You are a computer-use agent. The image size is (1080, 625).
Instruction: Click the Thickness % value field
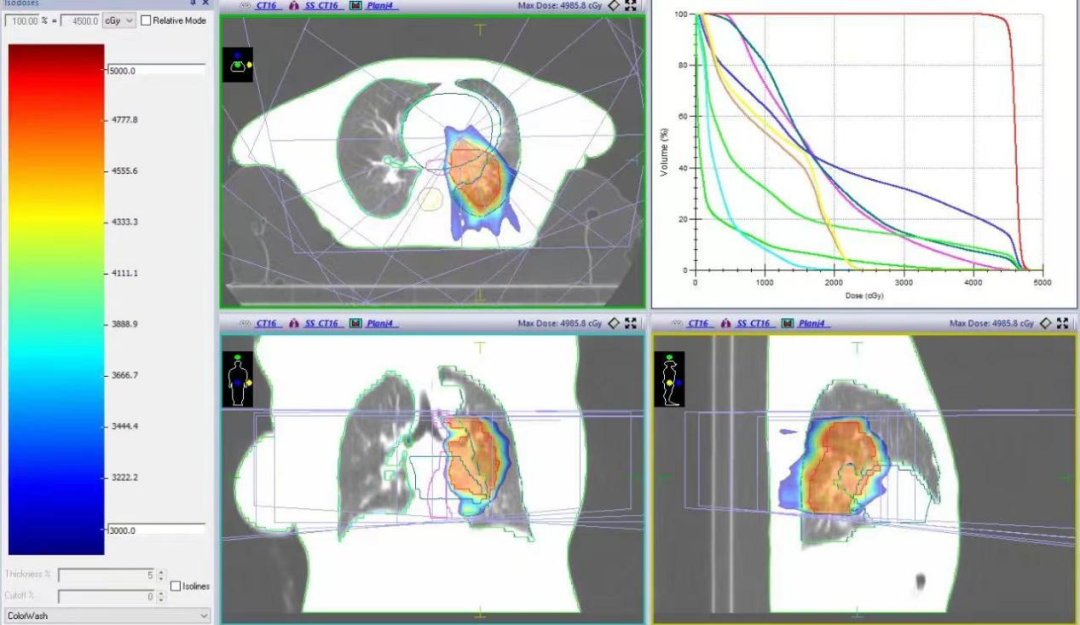click(107, 575)
